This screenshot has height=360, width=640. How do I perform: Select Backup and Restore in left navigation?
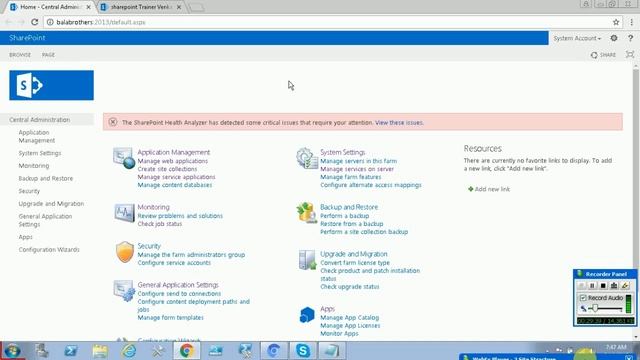pyautogui.click(x=46, y=178)
